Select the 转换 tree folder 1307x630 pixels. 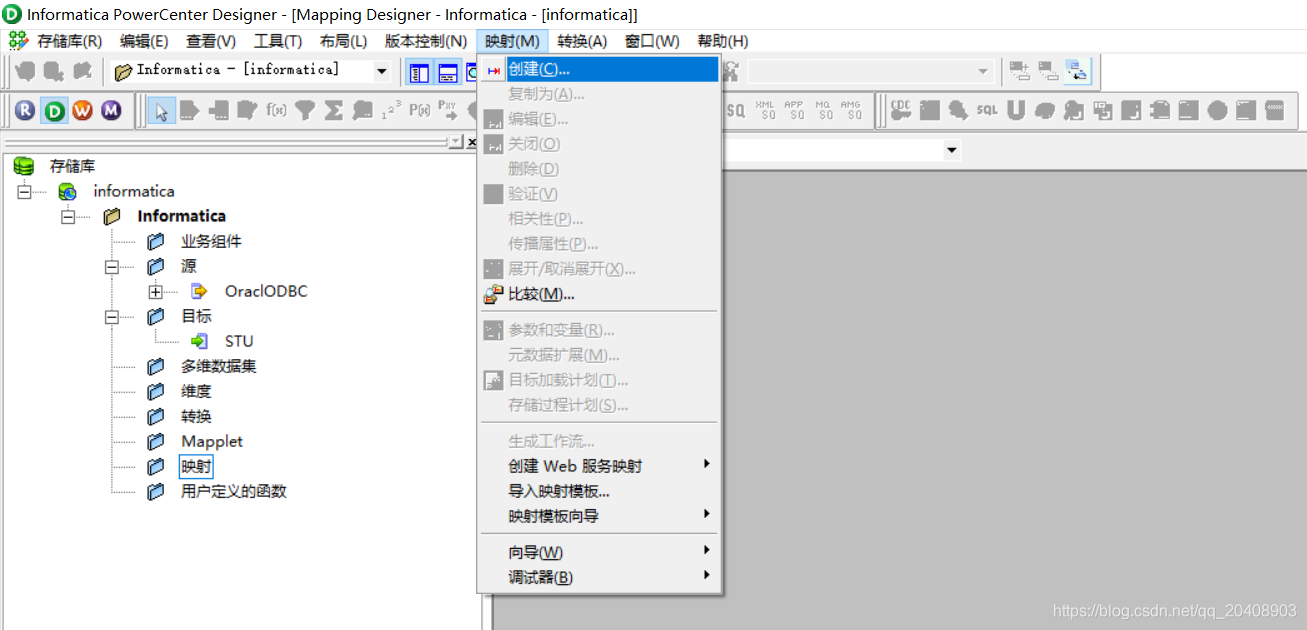click(x=196, y=416)
